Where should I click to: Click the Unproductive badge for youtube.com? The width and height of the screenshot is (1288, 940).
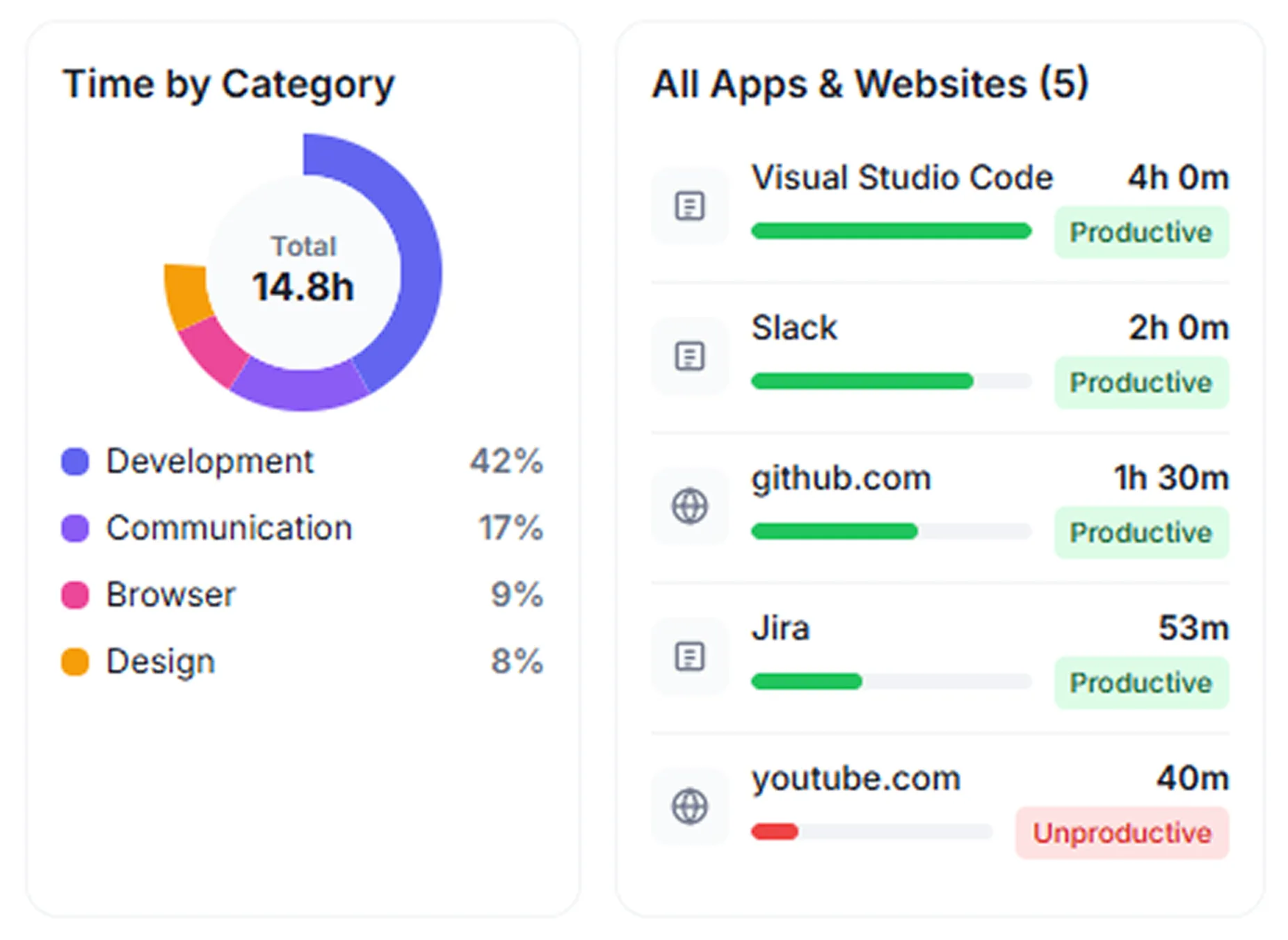[x=1122, y=833]
